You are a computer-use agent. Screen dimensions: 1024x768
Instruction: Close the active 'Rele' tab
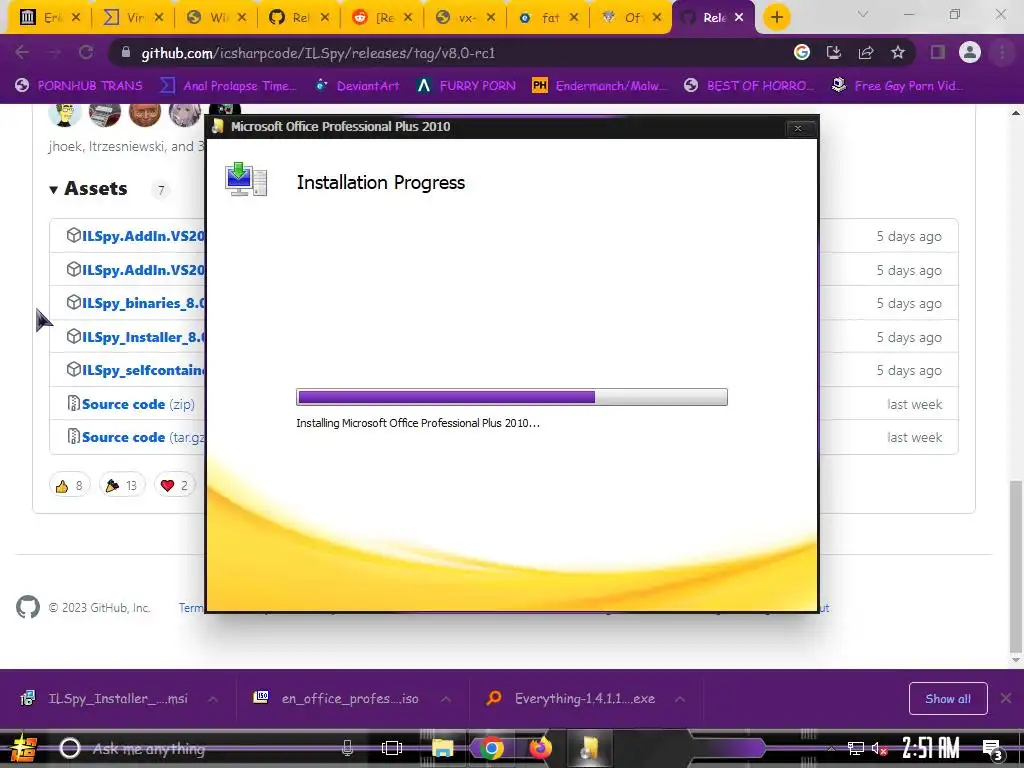coord(739,18)
